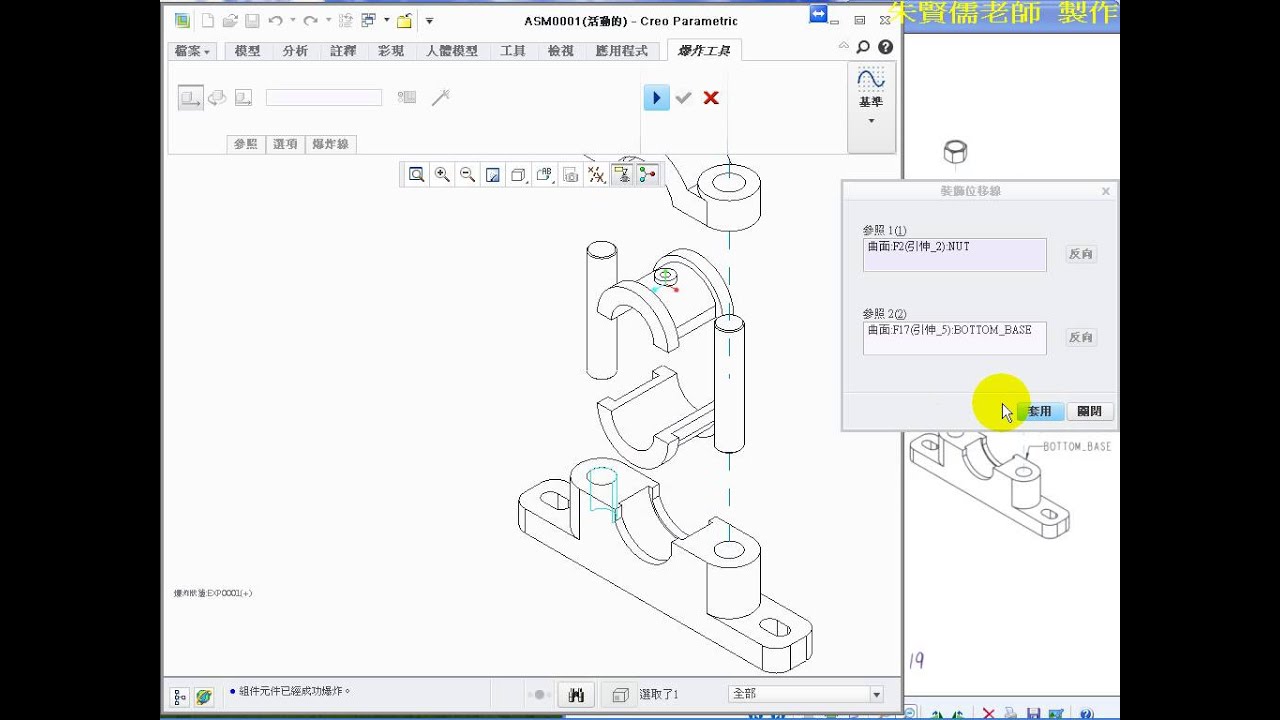Click the view manager icon
The width and height of the screenshot is (1280, 720).
(570, 175)
